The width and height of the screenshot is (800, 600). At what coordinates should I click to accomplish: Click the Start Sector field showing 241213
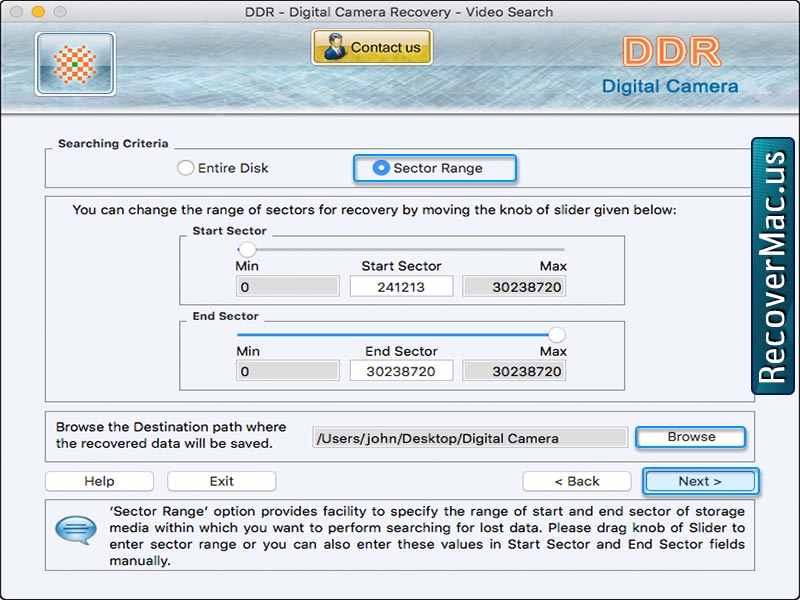[x=401, y=286]
